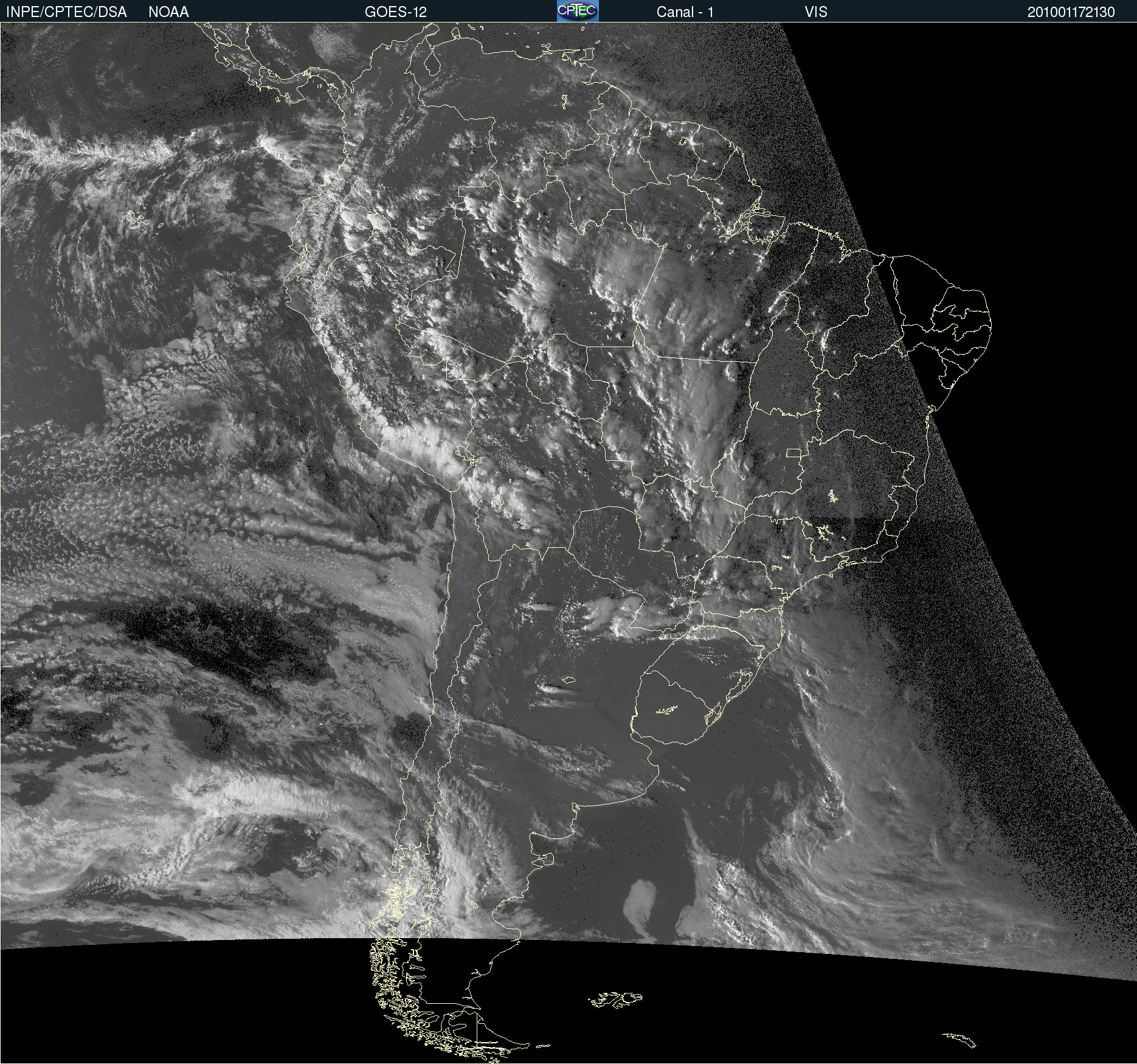Click the VIS channel label
Image resolution: width=1137 pixels, height=1064 pixels.
[816, 12]
